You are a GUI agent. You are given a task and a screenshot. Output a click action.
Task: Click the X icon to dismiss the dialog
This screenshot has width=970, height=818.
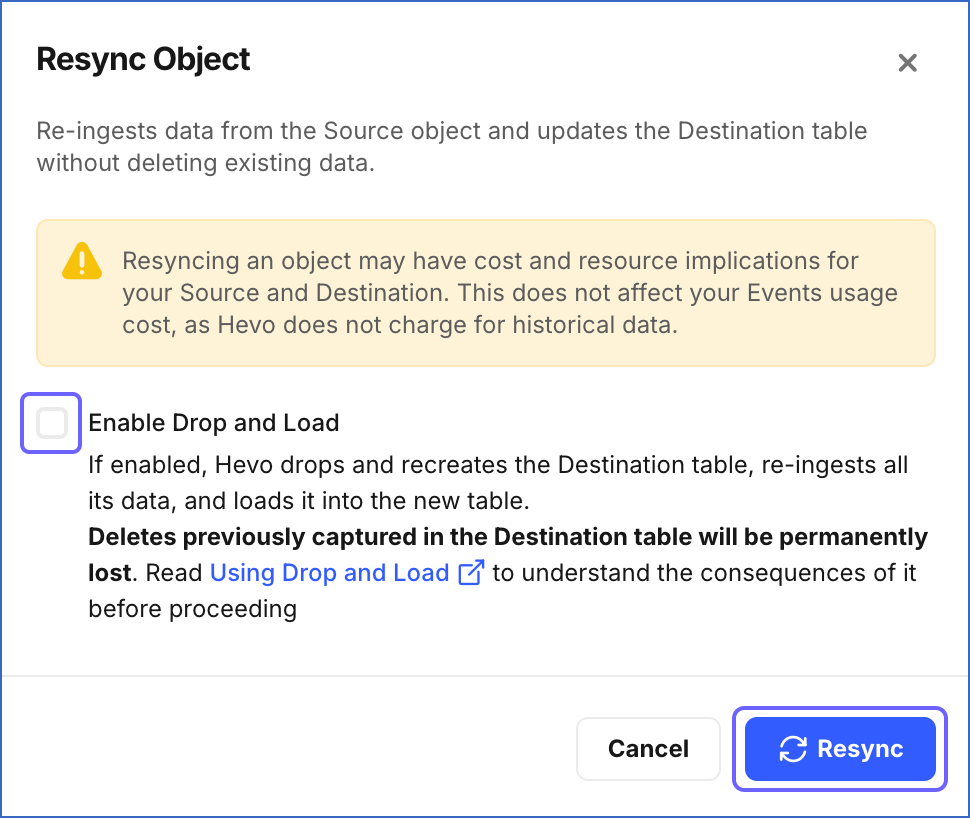point(907,62)
